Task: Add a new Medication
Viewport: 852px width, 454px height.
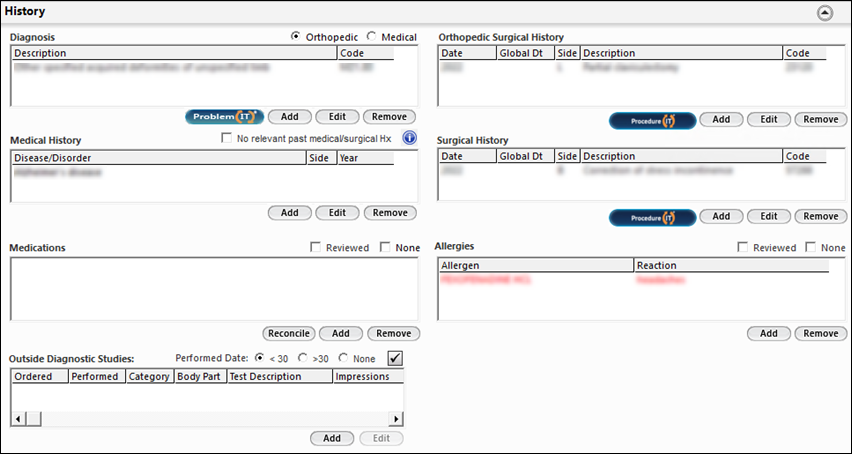Action: [341, 333]
